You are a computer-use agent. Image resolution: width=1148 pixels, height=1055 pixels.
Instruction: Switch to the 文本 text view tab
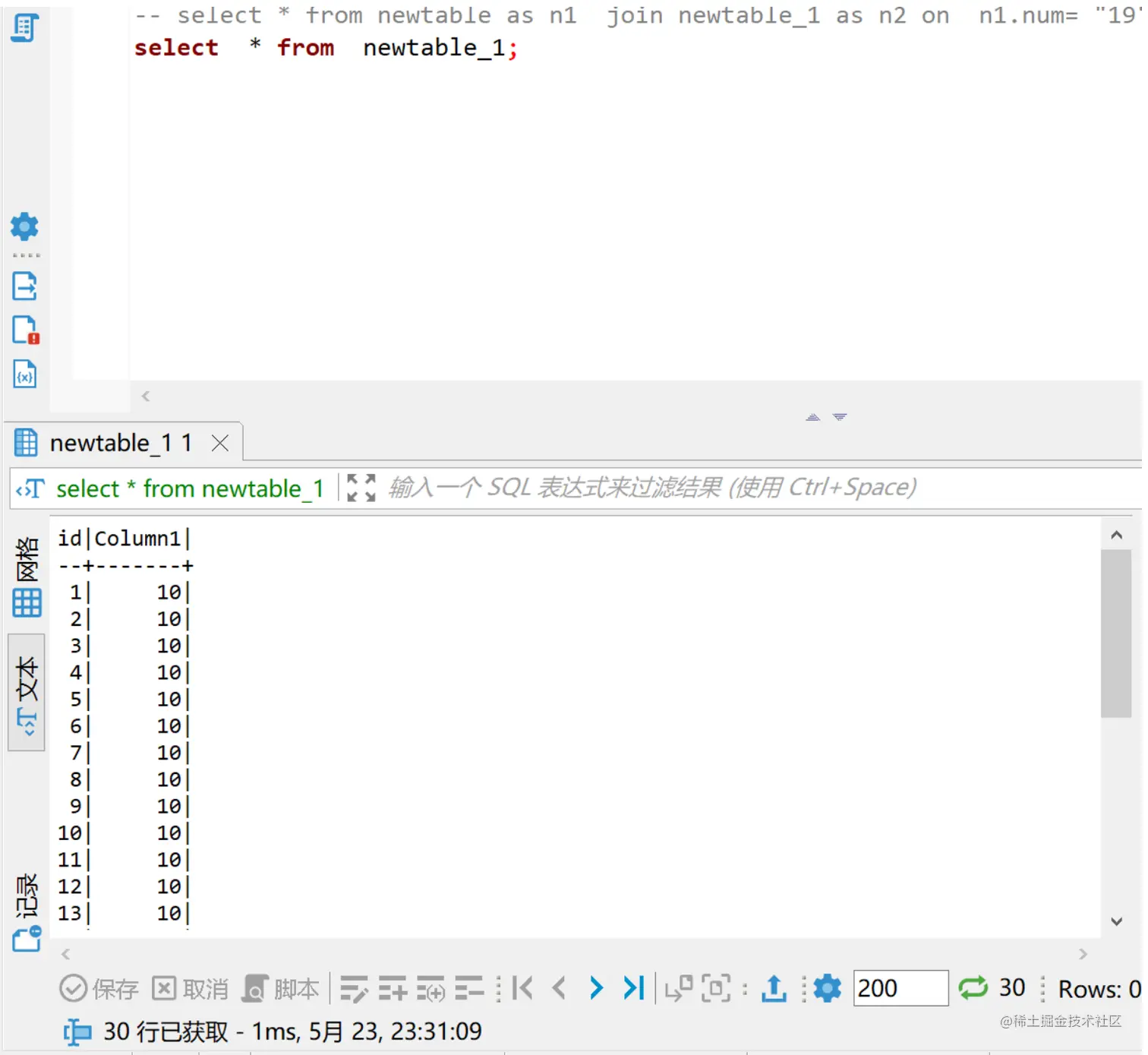click(27, 693)
